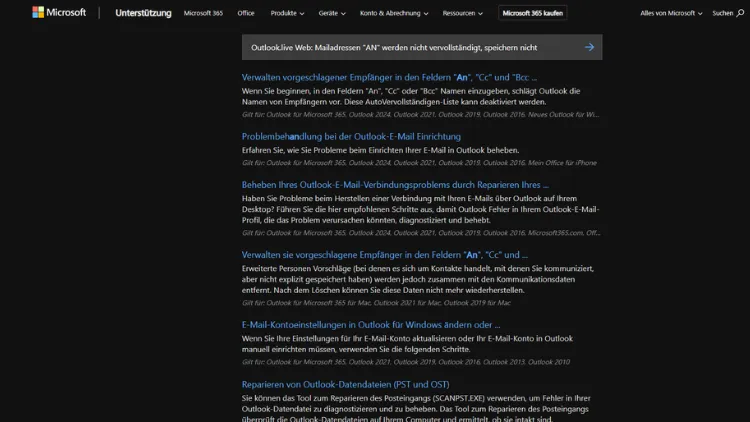Click text 'Gilt für: Outlook für Microsoft 365 für Mac'
The width and height of the screenshot is (750, 422).
376,303
